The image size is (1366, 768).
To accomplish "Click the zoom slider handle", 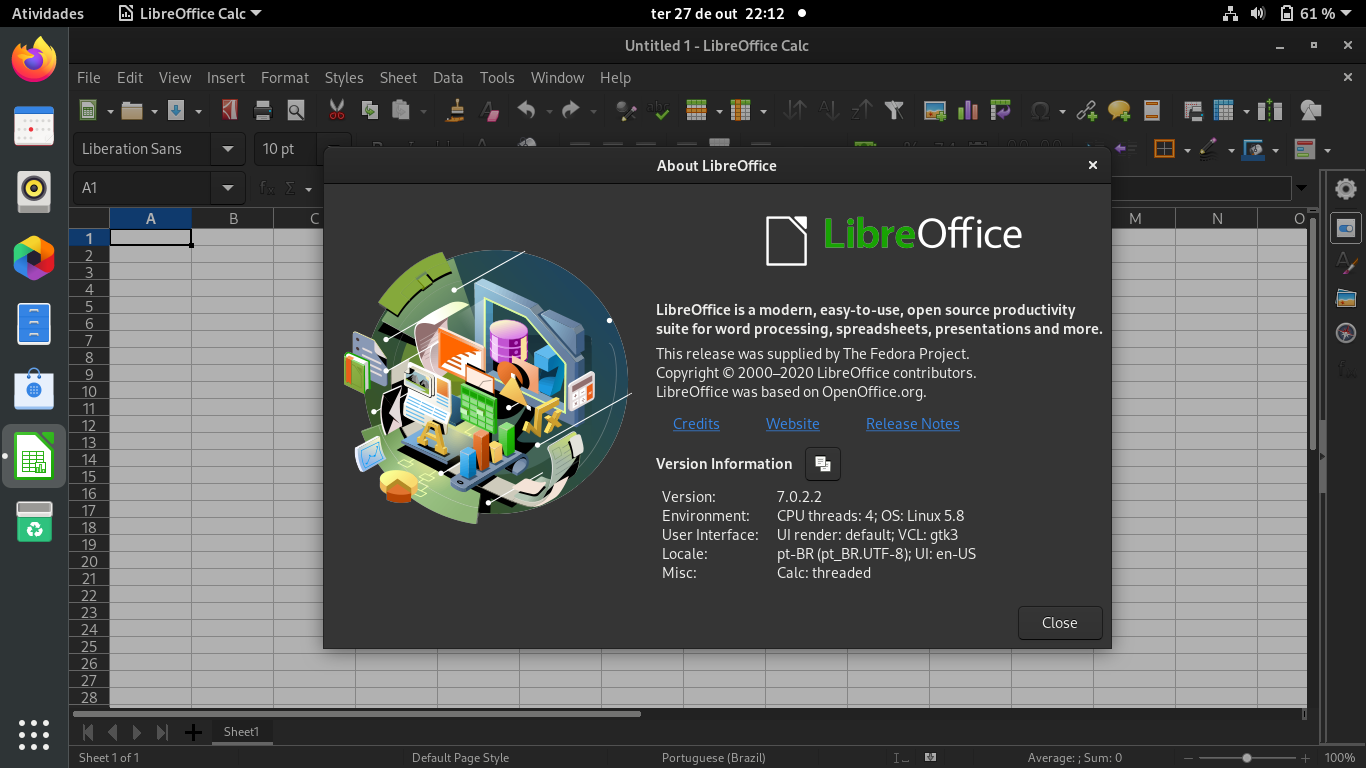I will (1246, 758).
